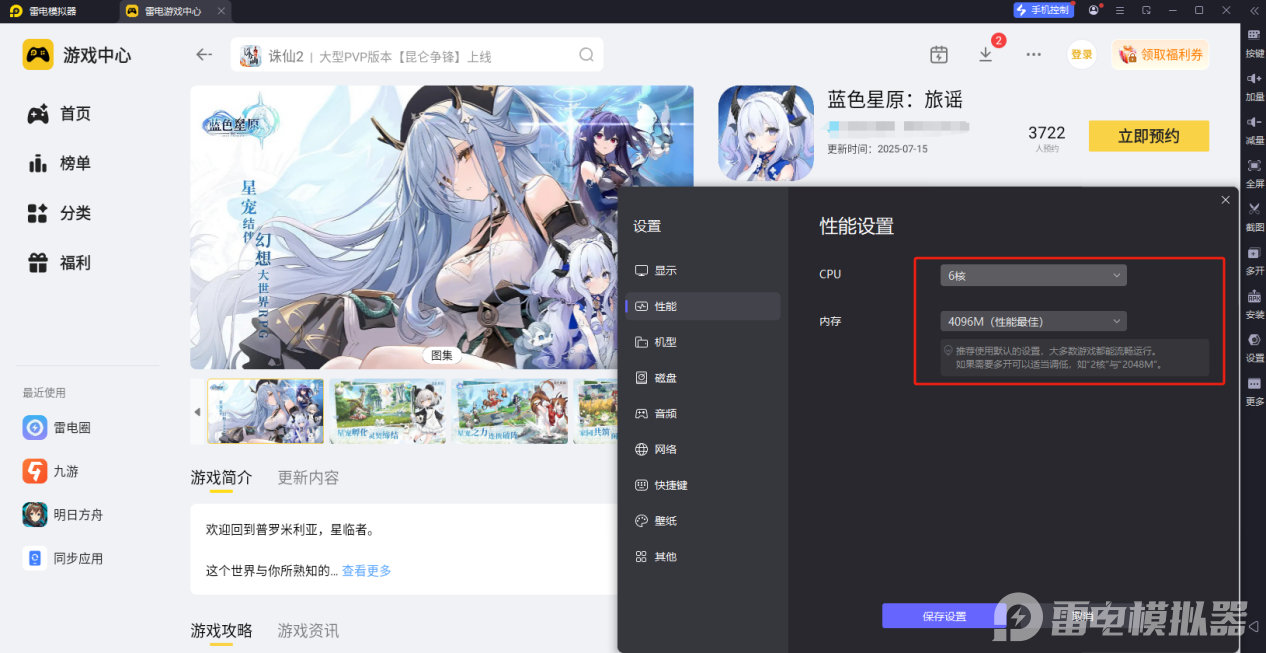Take a screenshot with 截图 scissors

click(x=1254, y=215)
